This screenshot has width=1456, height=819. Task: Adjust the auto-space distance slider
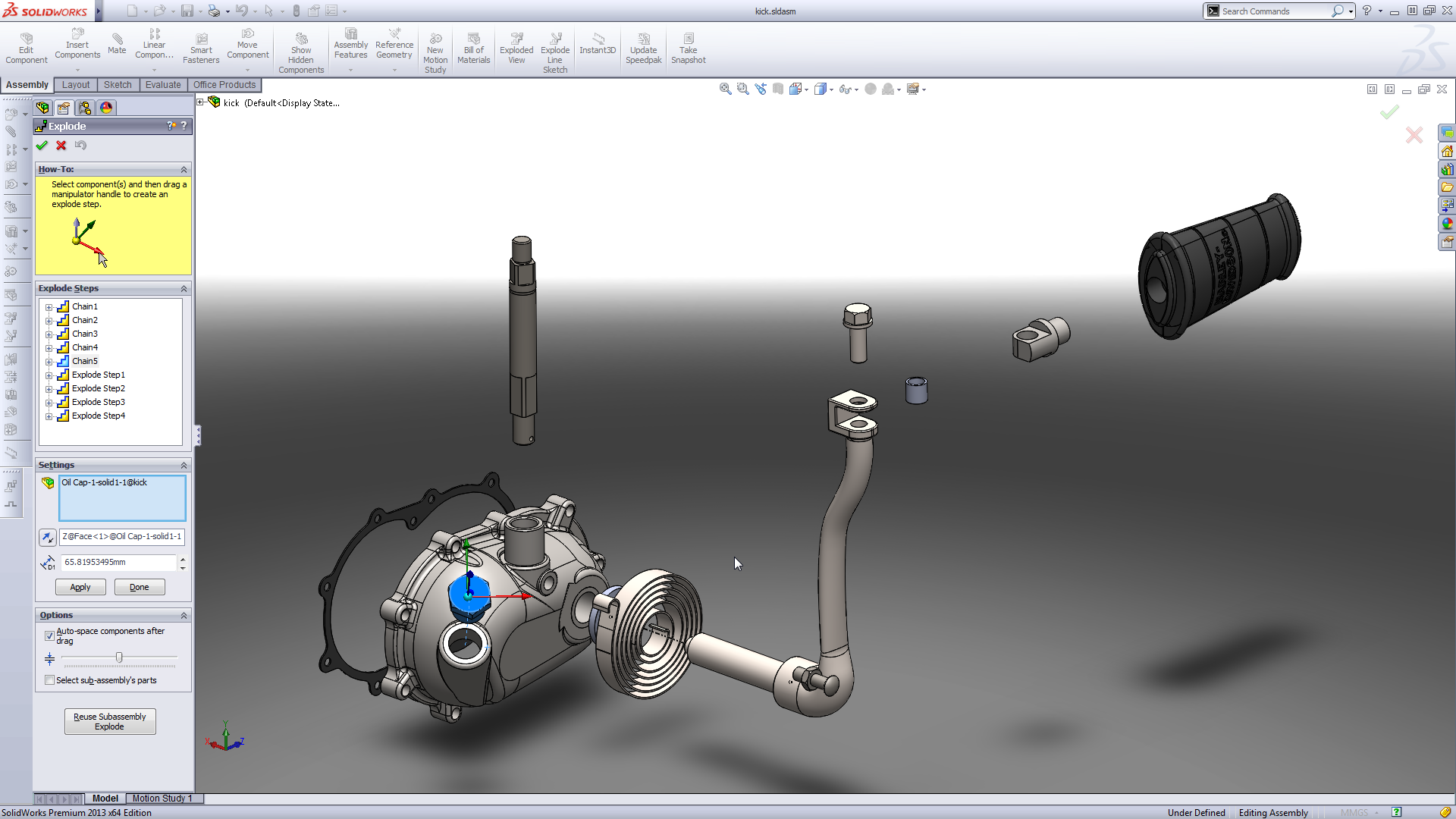point(119,657)
